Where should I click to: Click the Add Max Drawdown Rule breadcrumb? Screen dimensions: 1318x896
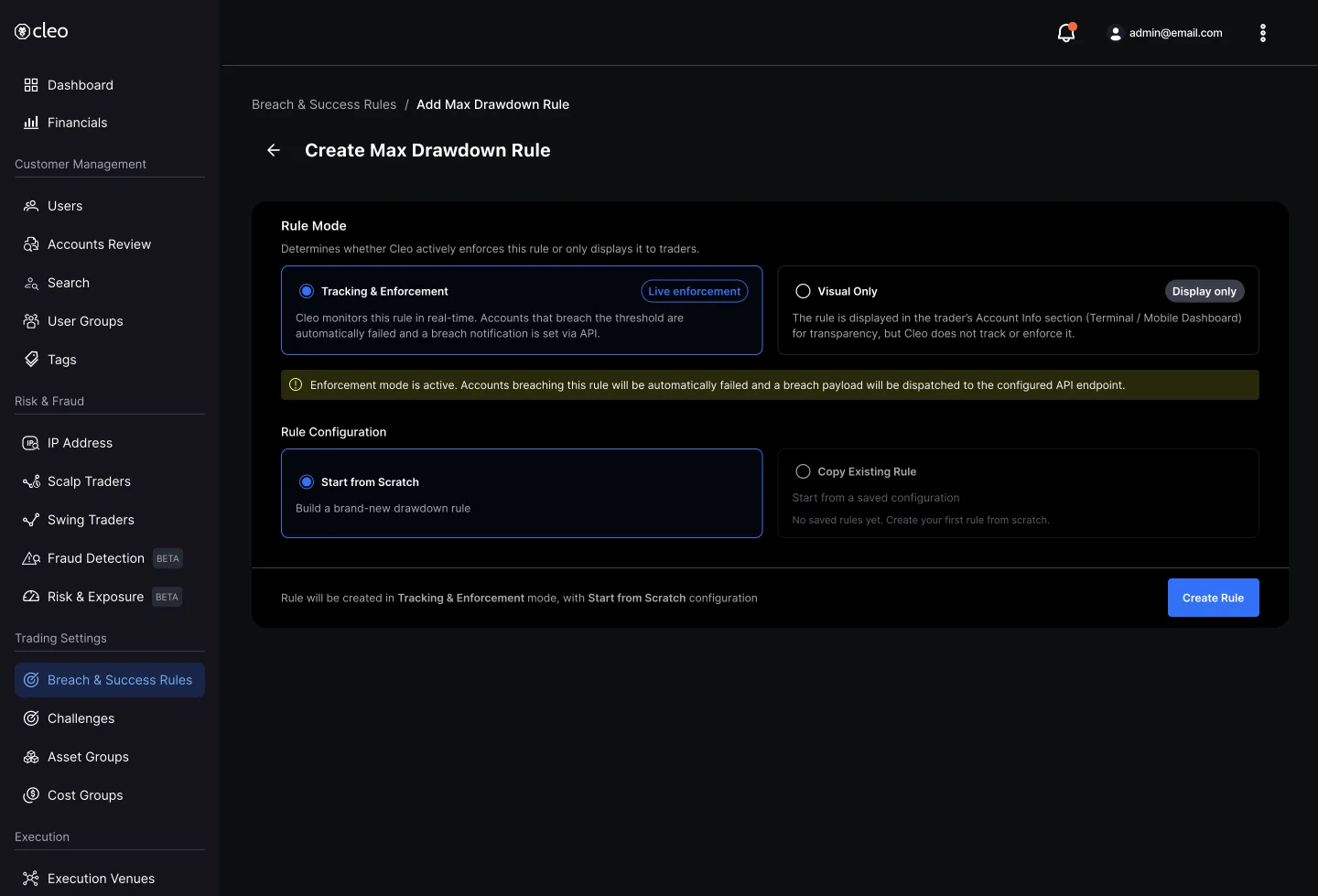(x=492, y=104)
